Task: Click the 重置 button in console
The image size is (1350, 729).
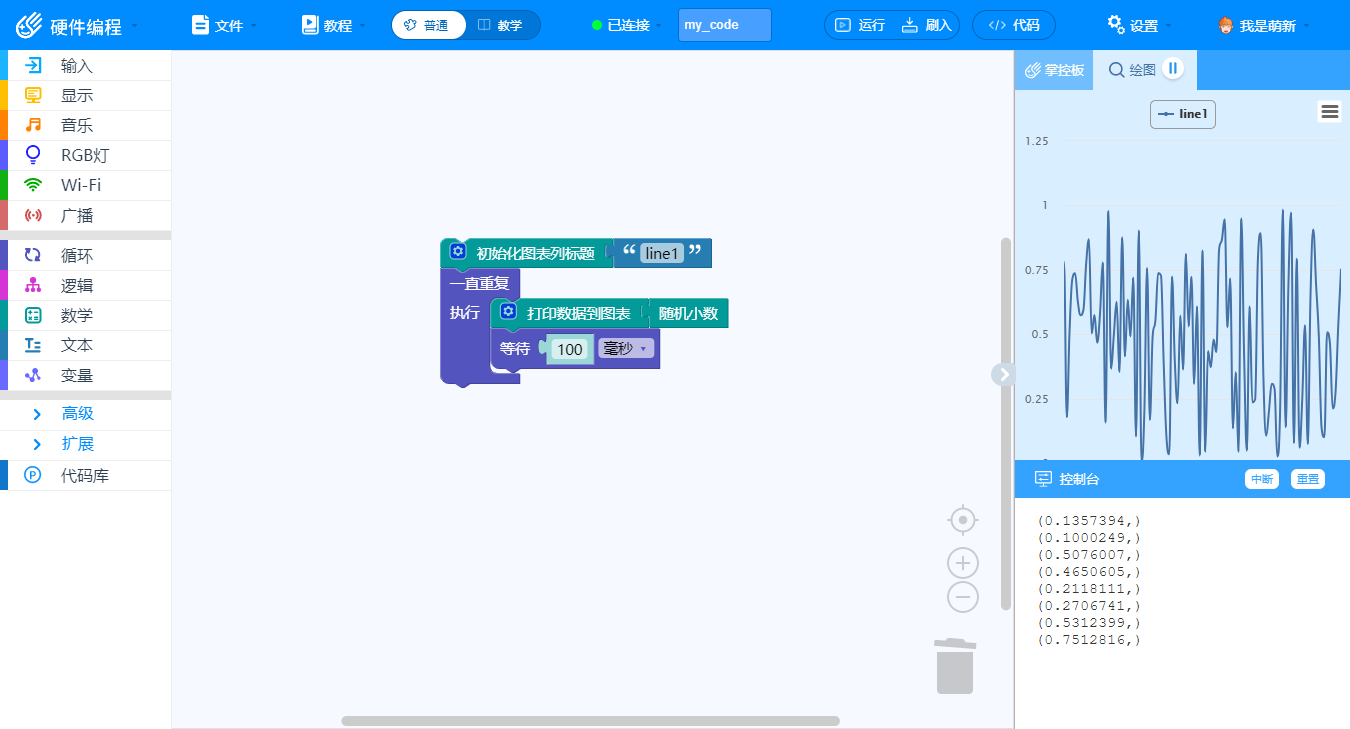Action: [x=1307, y=479]
